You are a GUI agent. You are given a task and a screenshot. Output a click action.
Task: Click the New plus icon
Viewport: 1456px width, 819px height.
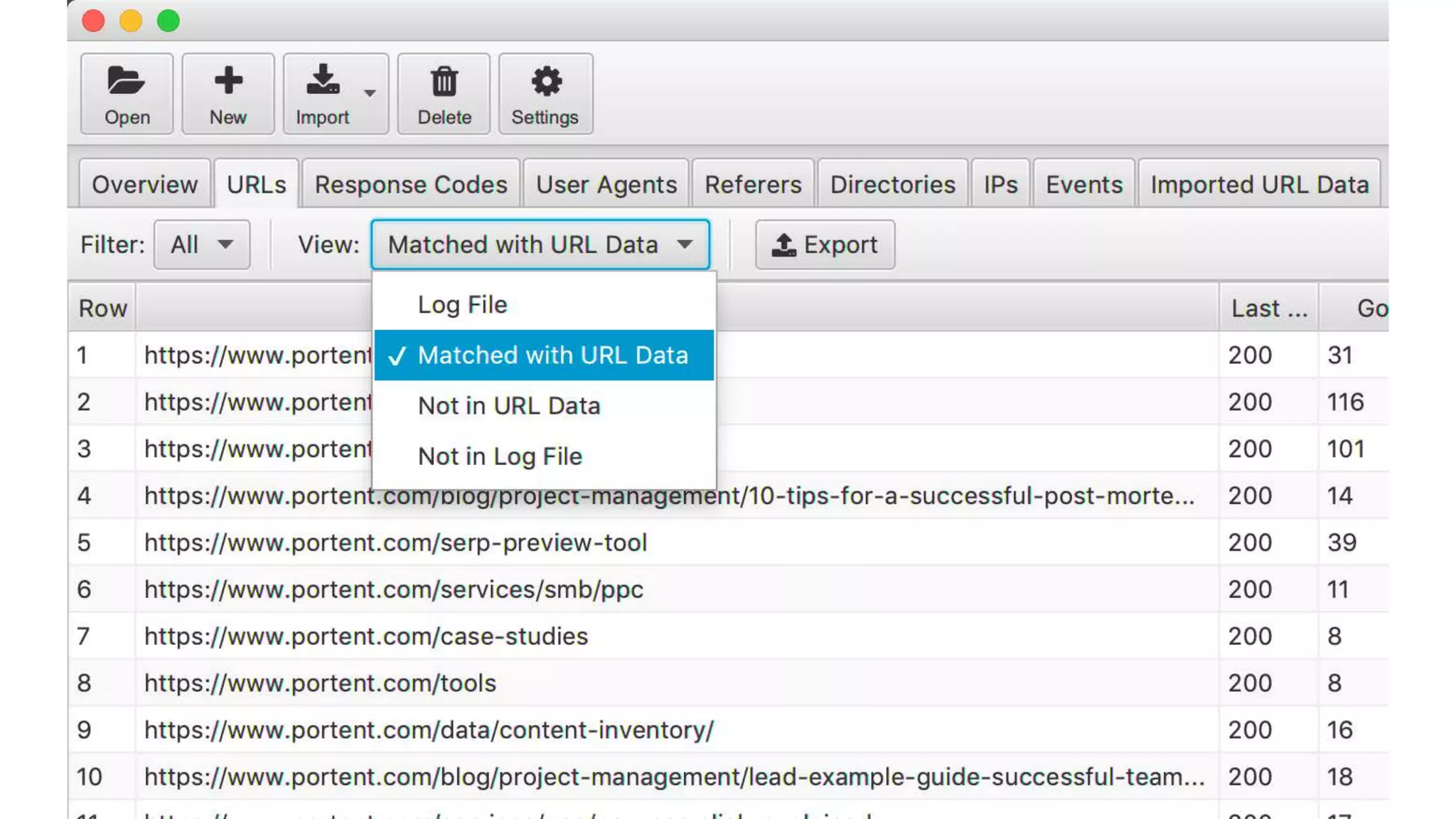[228, 80]
